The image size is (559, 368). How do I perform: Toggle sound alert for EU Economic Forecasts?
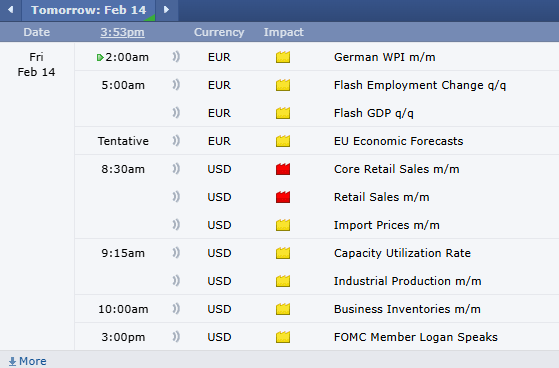(176, 141)
